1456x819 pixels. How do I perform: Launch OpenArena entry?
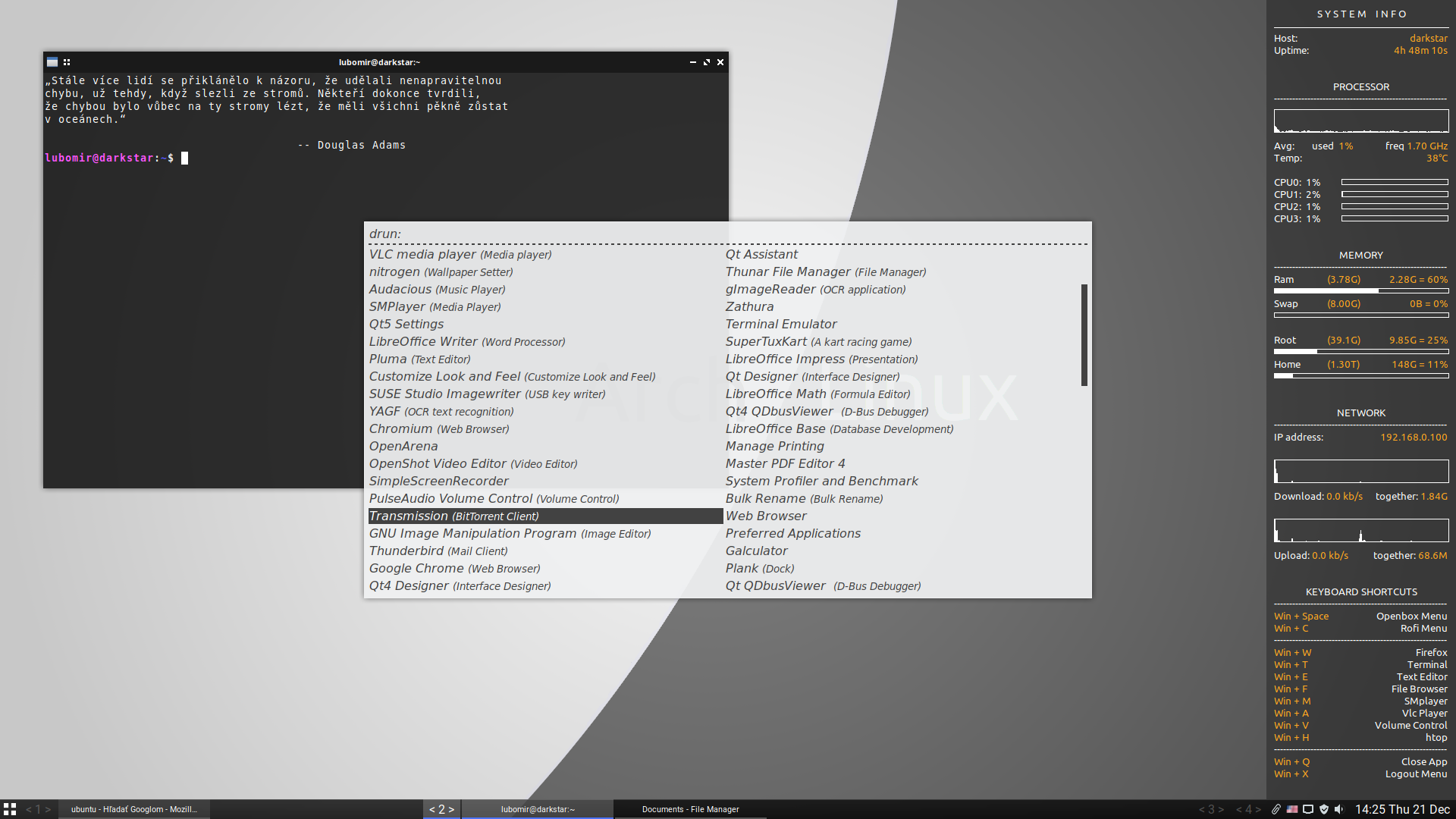tap(545, 447)
